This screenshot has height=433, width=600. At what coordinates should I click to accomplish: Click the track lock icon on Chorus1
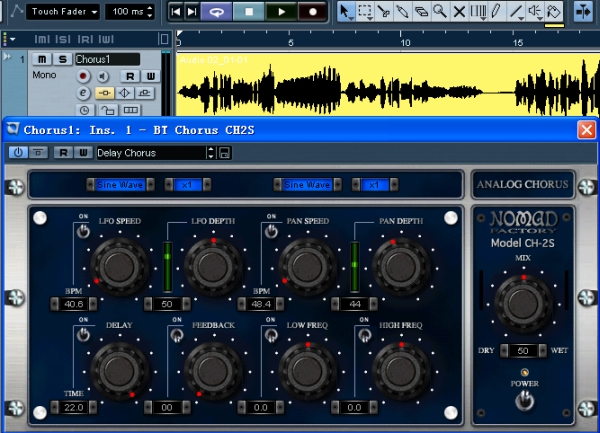pos(108,111)
